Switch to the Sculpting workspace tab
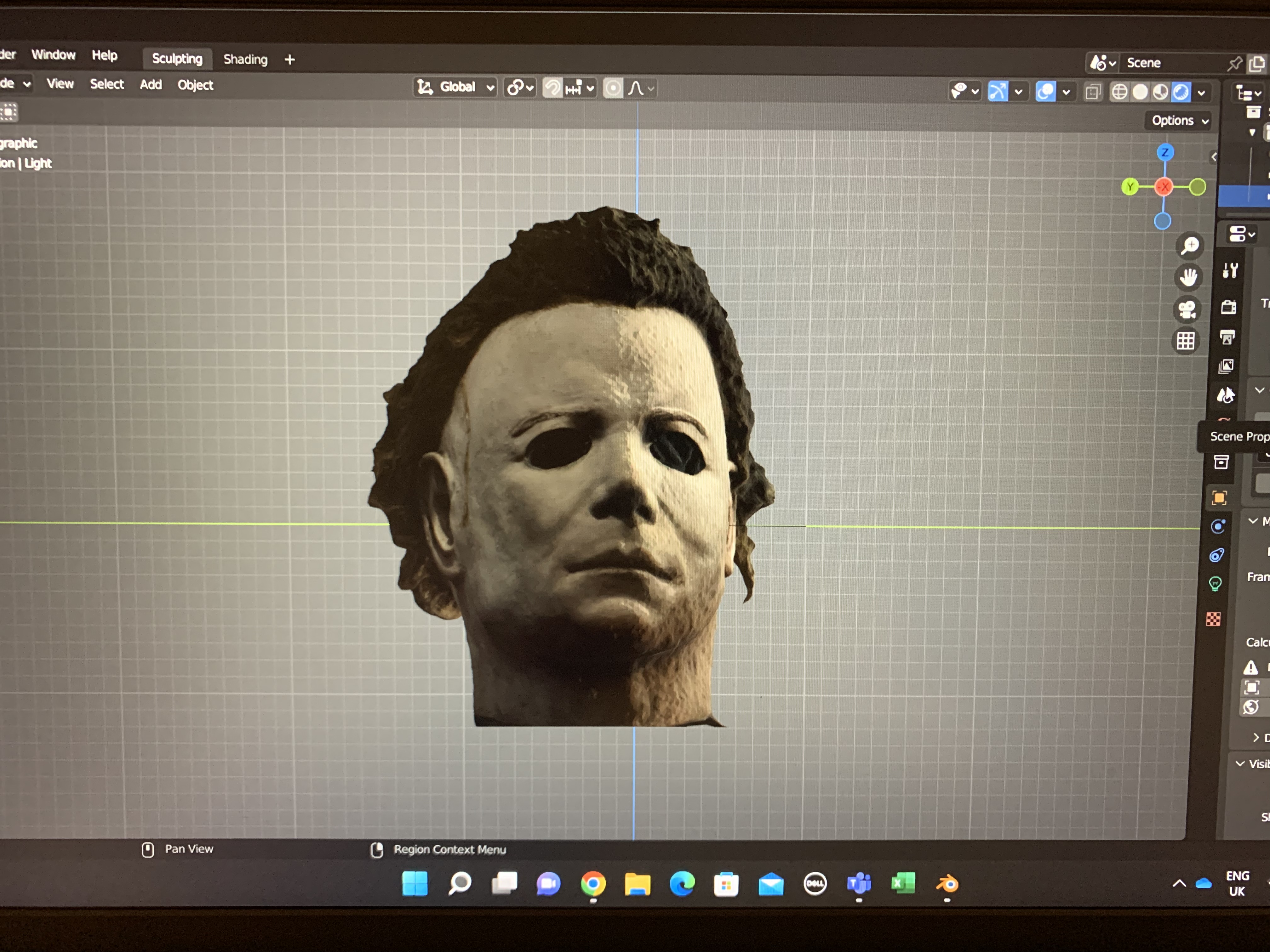 tap(177, 59)
